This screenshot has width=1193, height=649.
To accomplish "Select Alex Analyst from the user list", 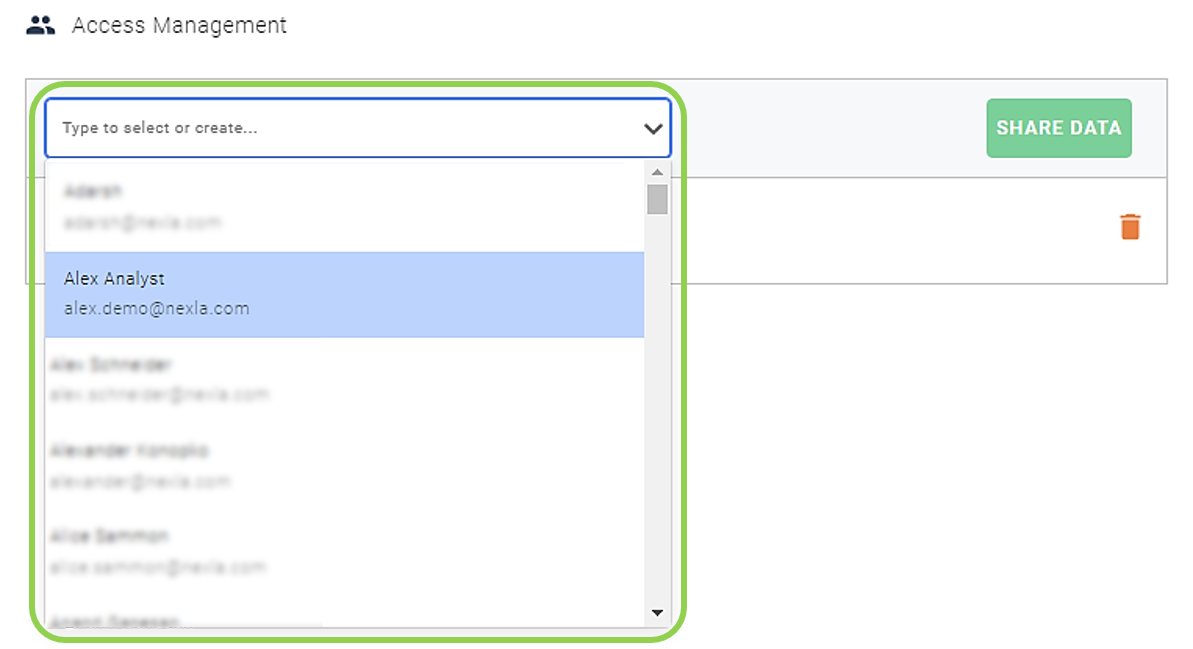I will click(x=345, y=294).
